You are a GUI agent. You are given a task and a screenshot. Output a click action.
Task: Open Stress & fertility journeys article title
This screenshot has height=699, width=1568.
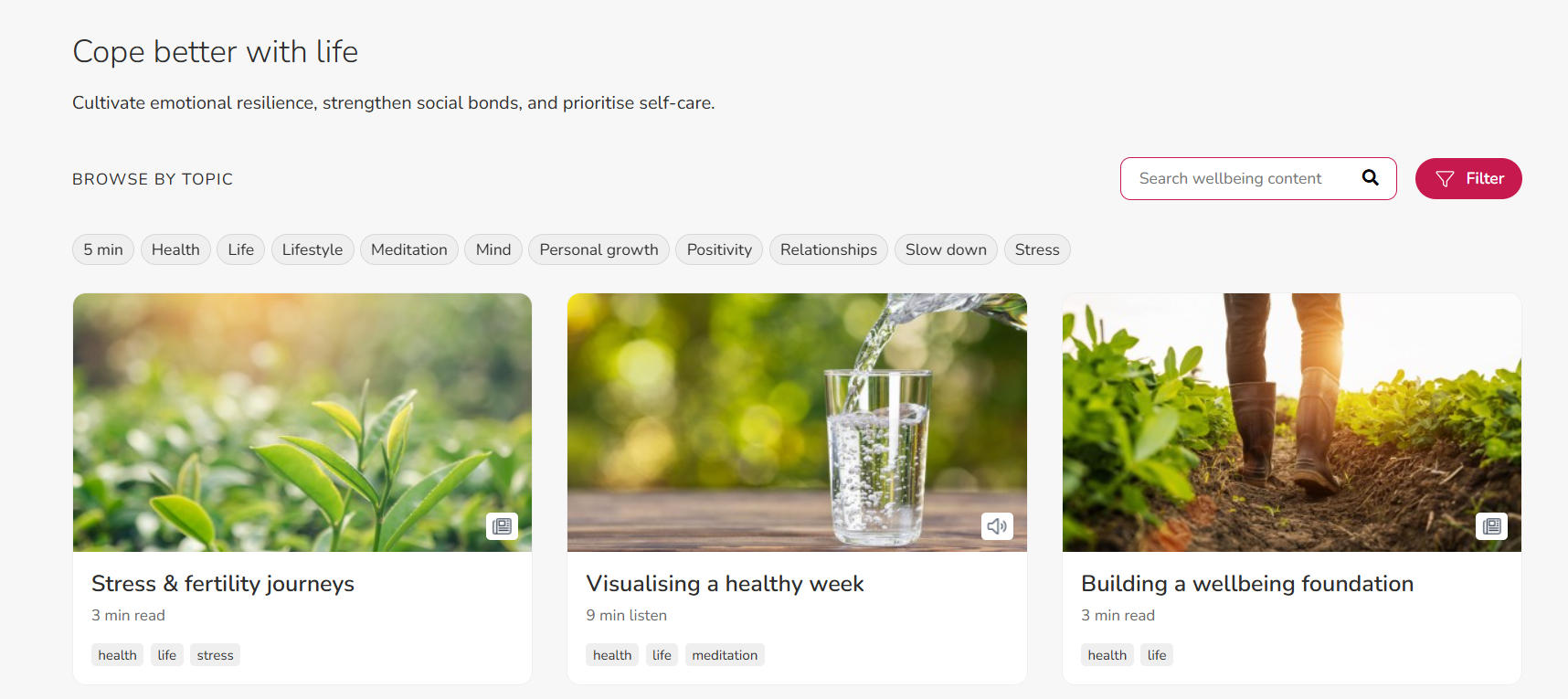[x=223, y=584]
